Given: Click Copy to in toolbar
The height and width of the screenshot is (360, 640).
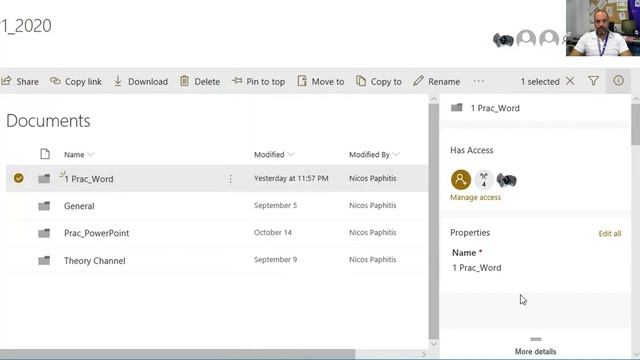Looking at the screenshot, I should 379,81.
